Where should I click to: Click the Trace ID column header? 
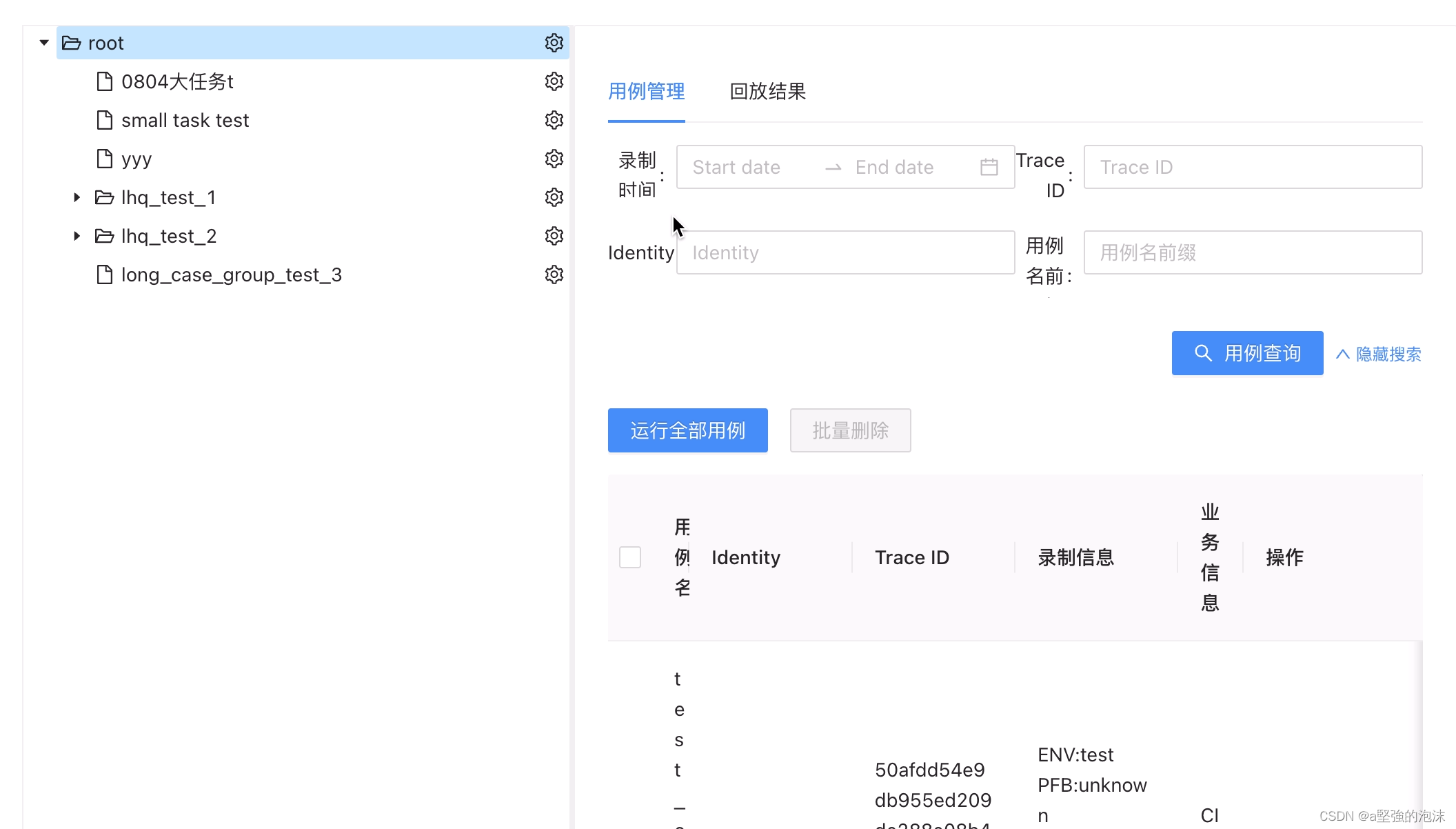[912, 557]
